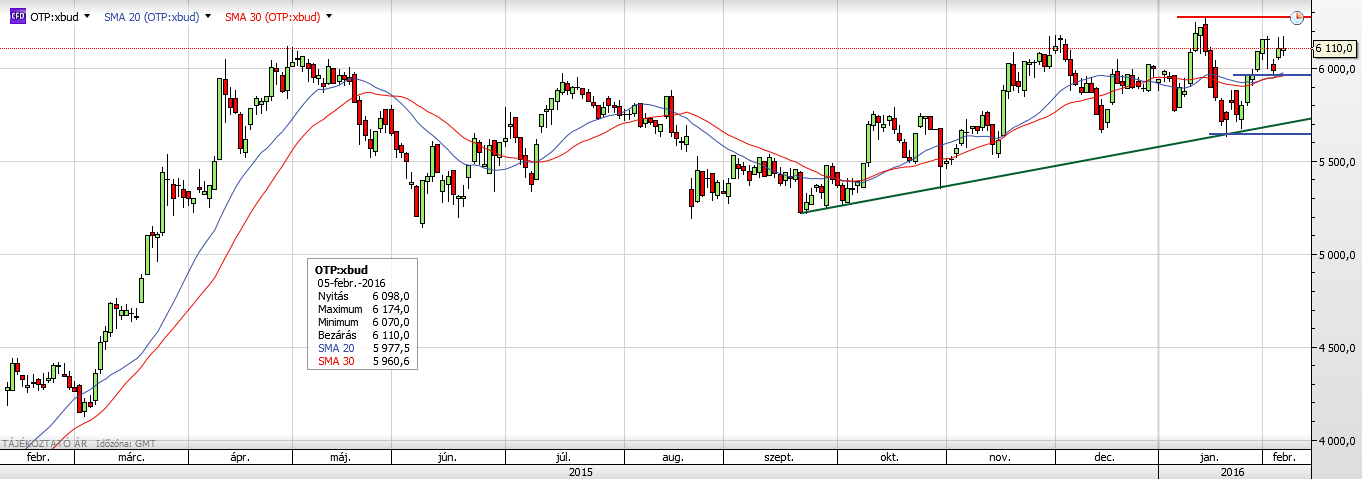The width and height of the screenshot is (1362, 479).
Task: Open the OTP:xbud instrument dropdown arrow
Action: (88, 17)
